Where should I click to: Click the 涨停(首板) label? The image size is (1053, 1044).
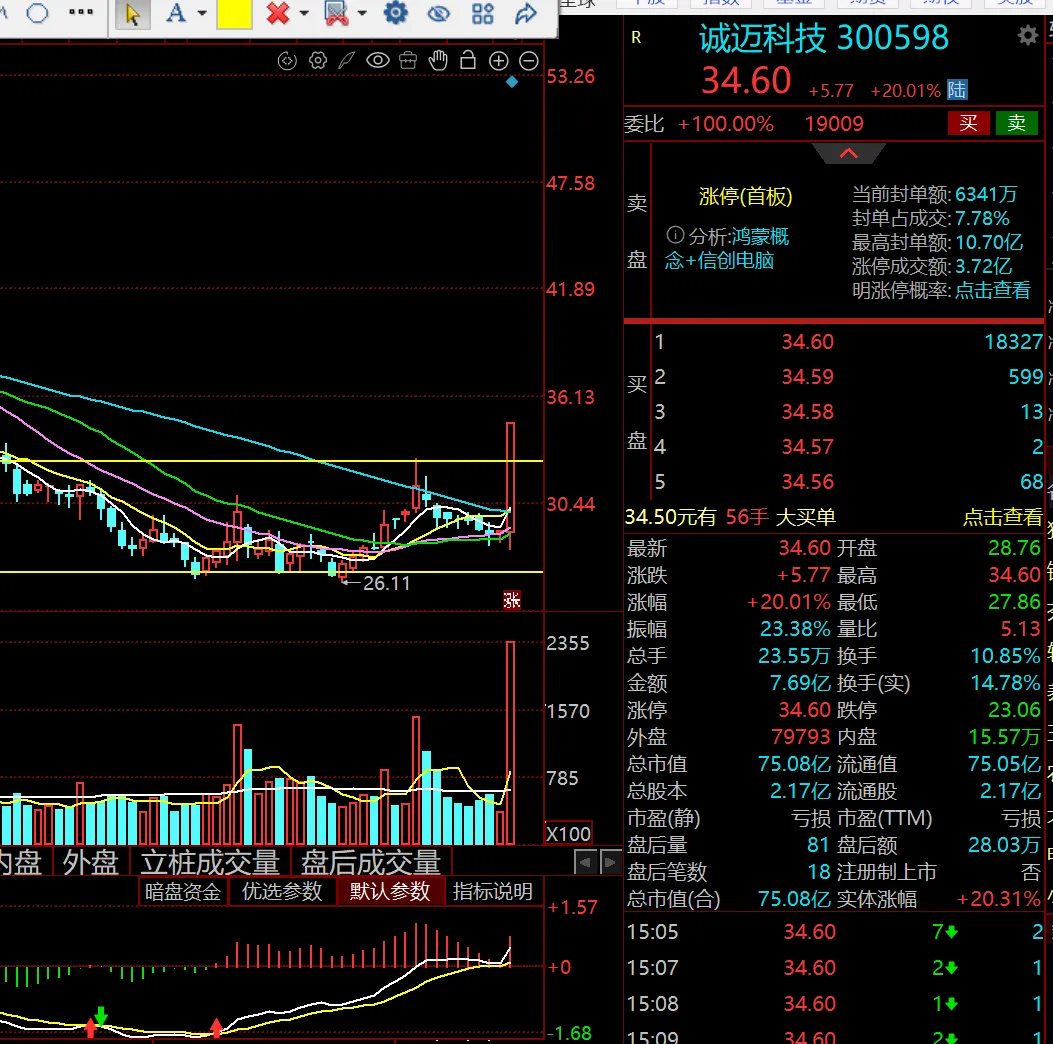[745, 197]
